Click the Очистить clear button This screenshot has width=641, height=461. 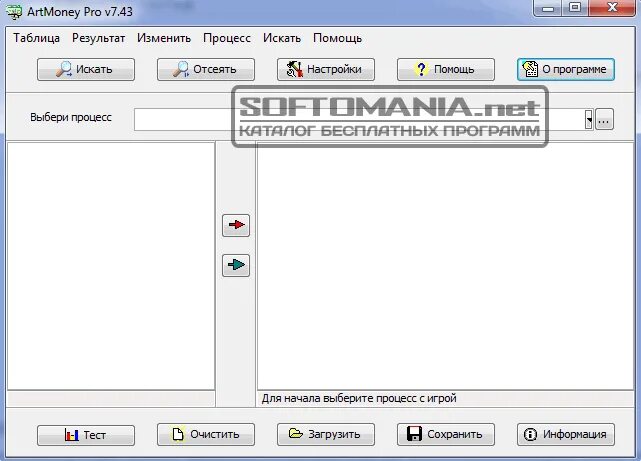206,434
